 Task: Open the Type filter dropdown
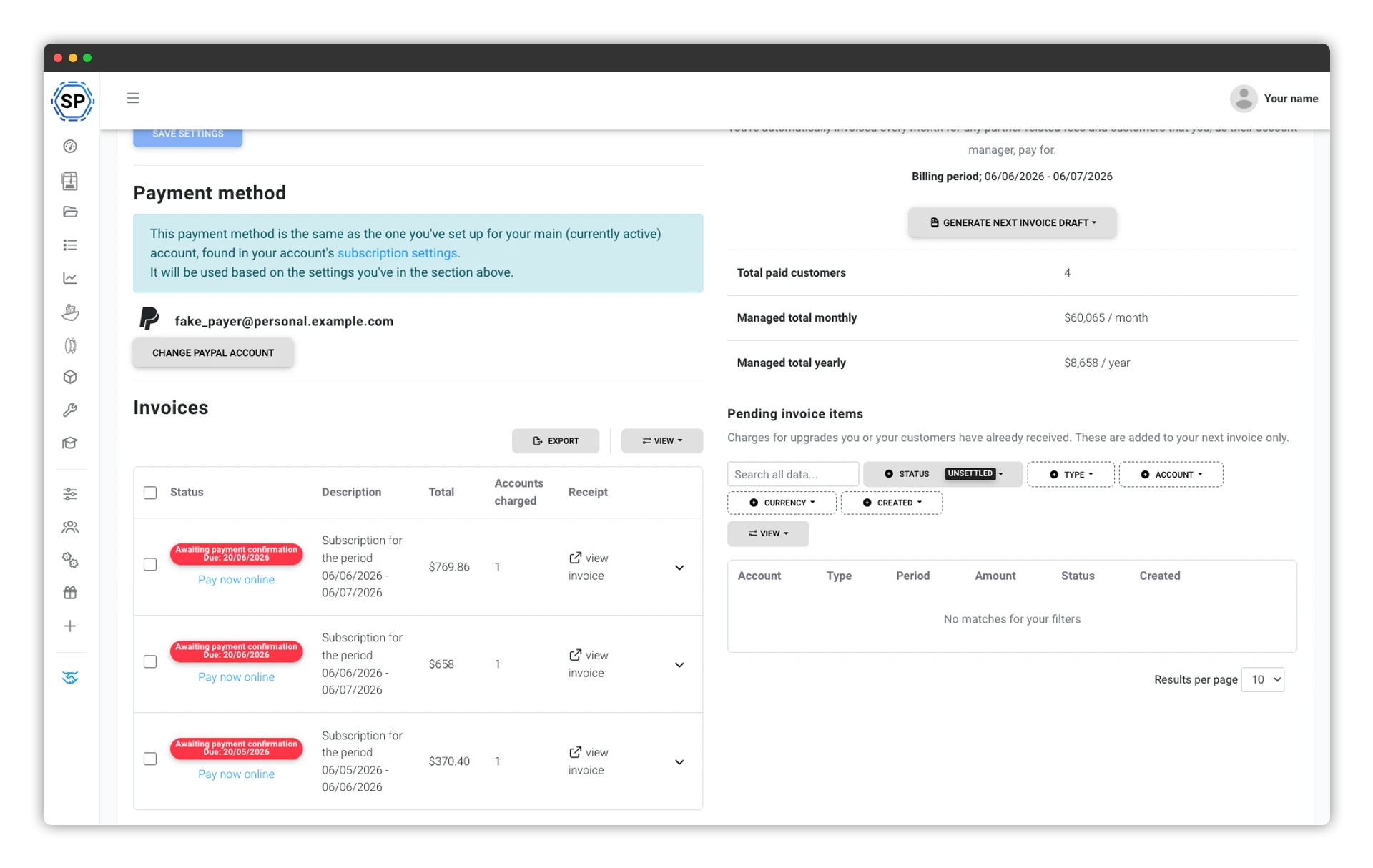1071,475
